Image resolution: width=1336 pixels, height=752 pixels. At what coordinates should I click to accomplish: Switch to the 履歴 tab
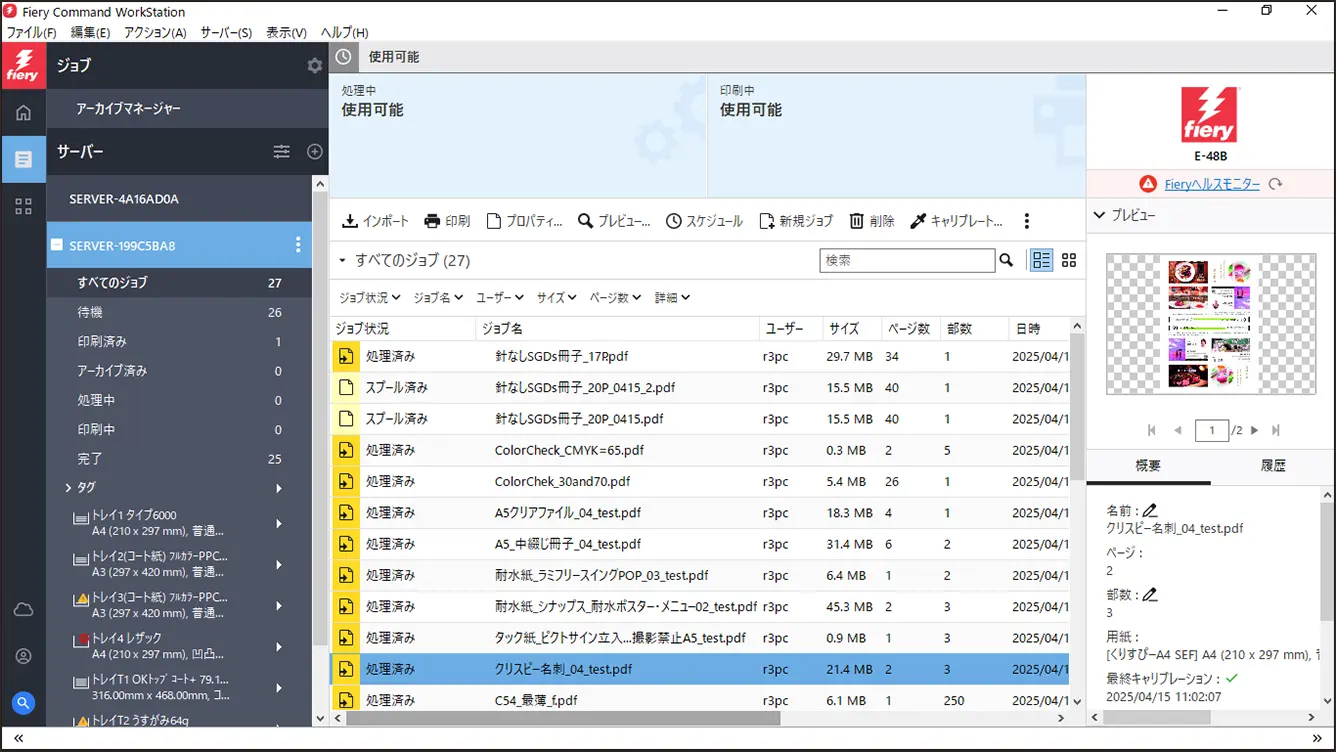point(1272,466)
